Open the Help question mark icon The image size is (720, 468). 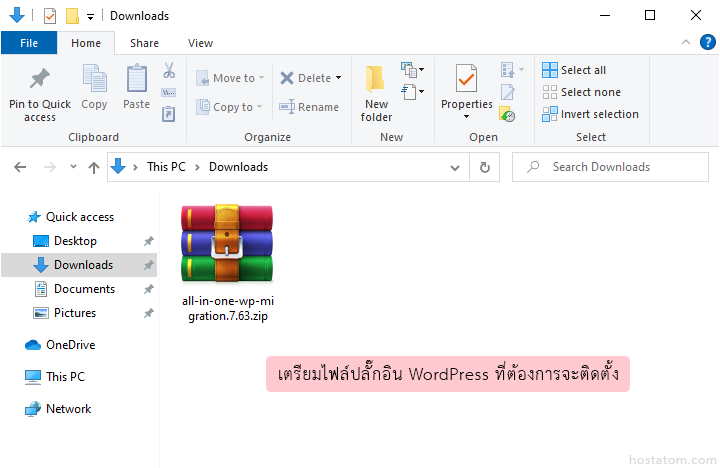click(x=706, y=43)
